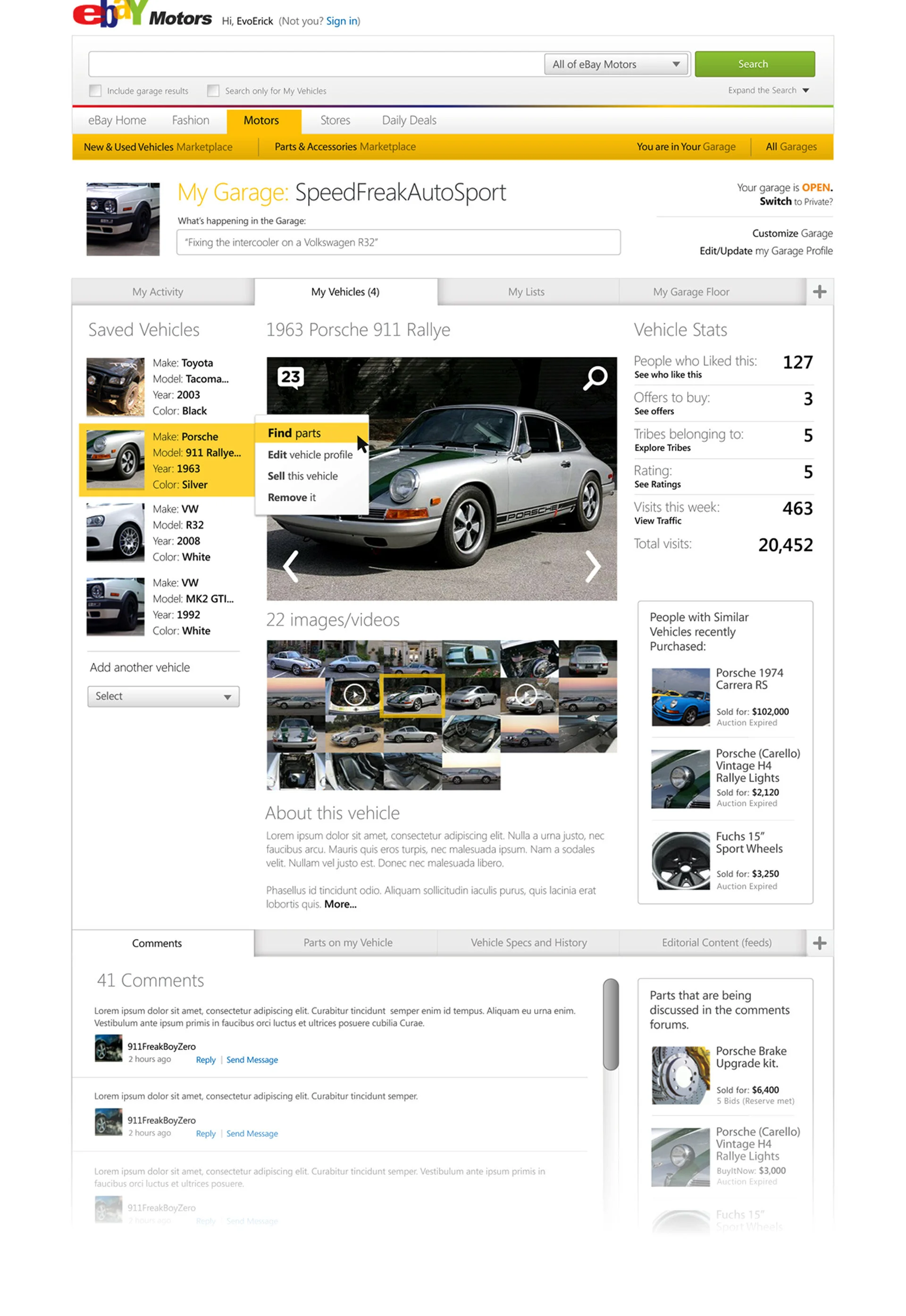Switch garage to Private
The height and width of the screenshot is (1316, 906).
tap(797, 202)
